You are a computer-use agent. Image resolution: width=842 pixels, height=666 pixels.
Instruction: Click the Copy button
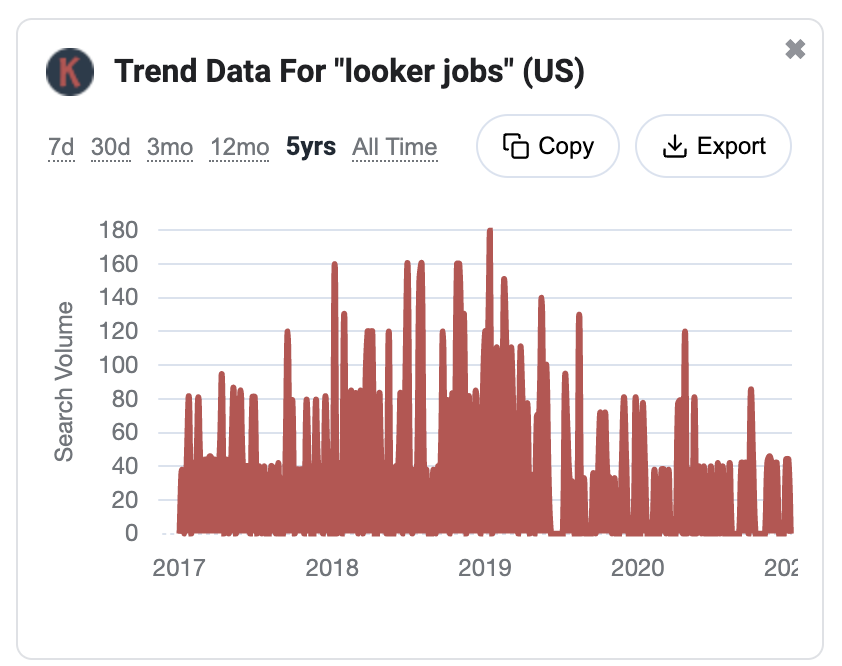click(x=547, y=145)
